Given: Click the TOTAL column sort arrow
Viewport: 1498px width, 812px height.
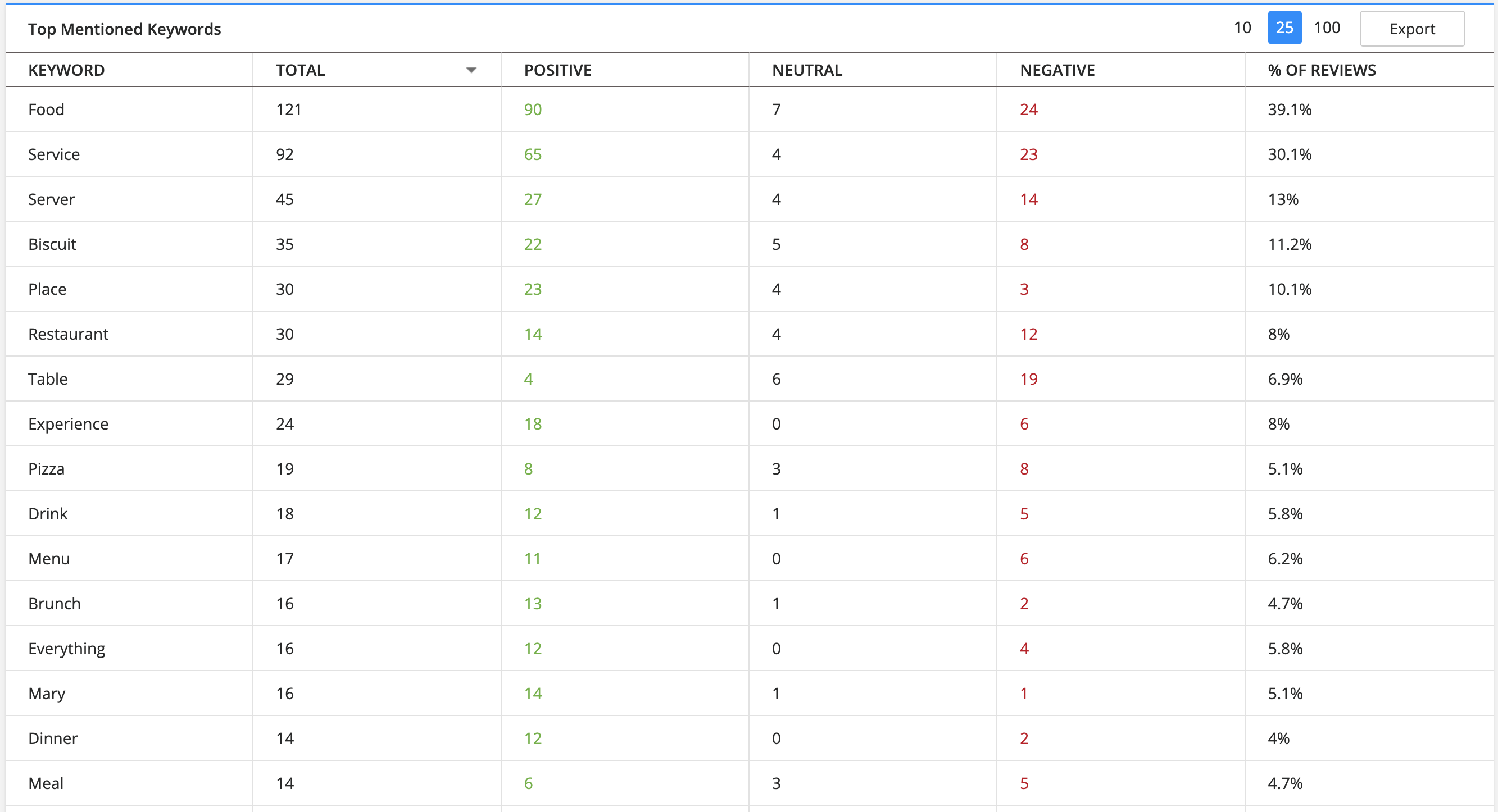Looking at the screenshot, I should coord(471,70).
